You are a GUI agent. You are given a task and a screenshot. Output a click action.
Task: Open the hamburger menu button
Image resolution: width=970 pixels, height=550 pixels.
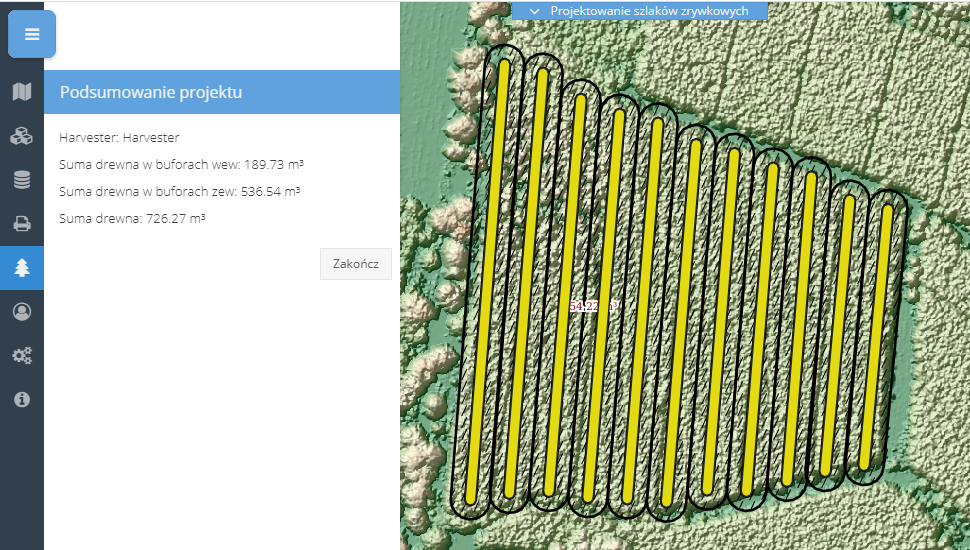pyautogui.click(x=32, y=35)
